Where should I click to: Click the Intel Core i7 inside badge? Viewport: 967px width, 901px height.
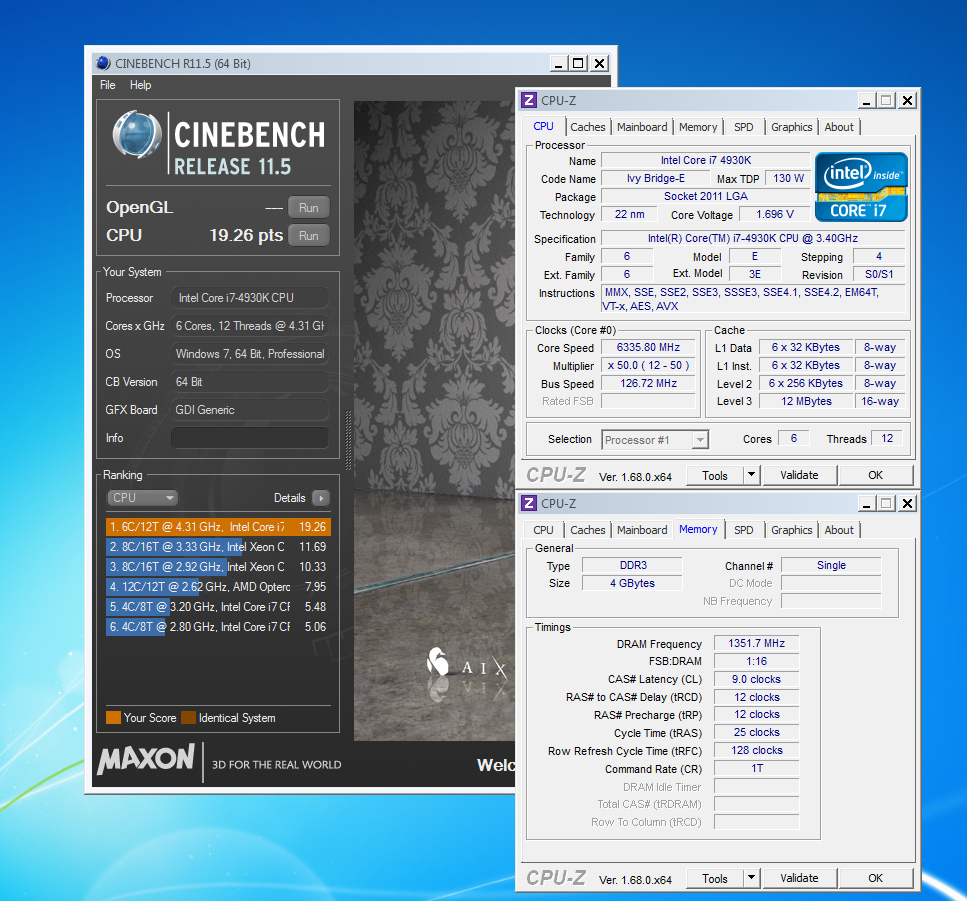(x=861, y=187)
